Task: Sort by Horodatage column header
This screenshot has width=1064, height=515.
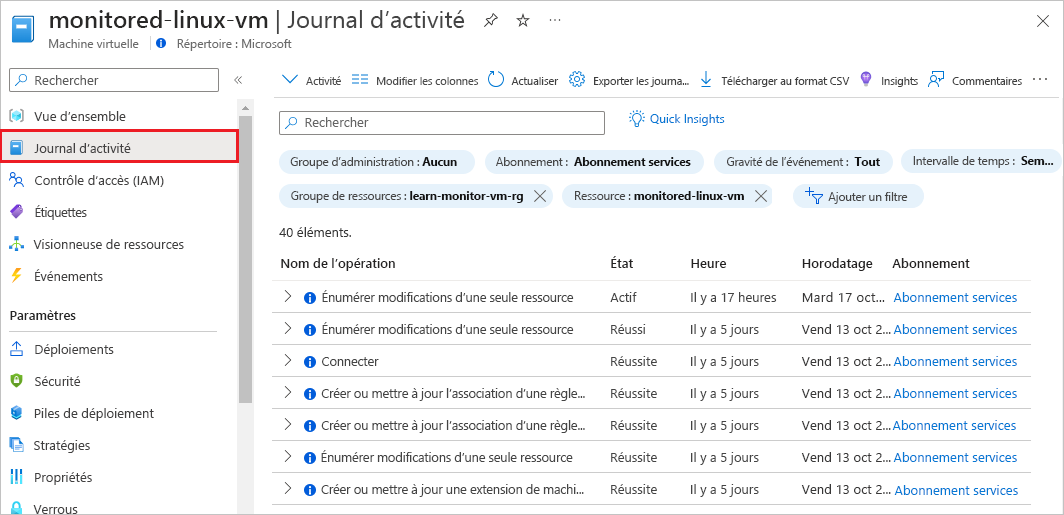Action: (x=837, y=263)
